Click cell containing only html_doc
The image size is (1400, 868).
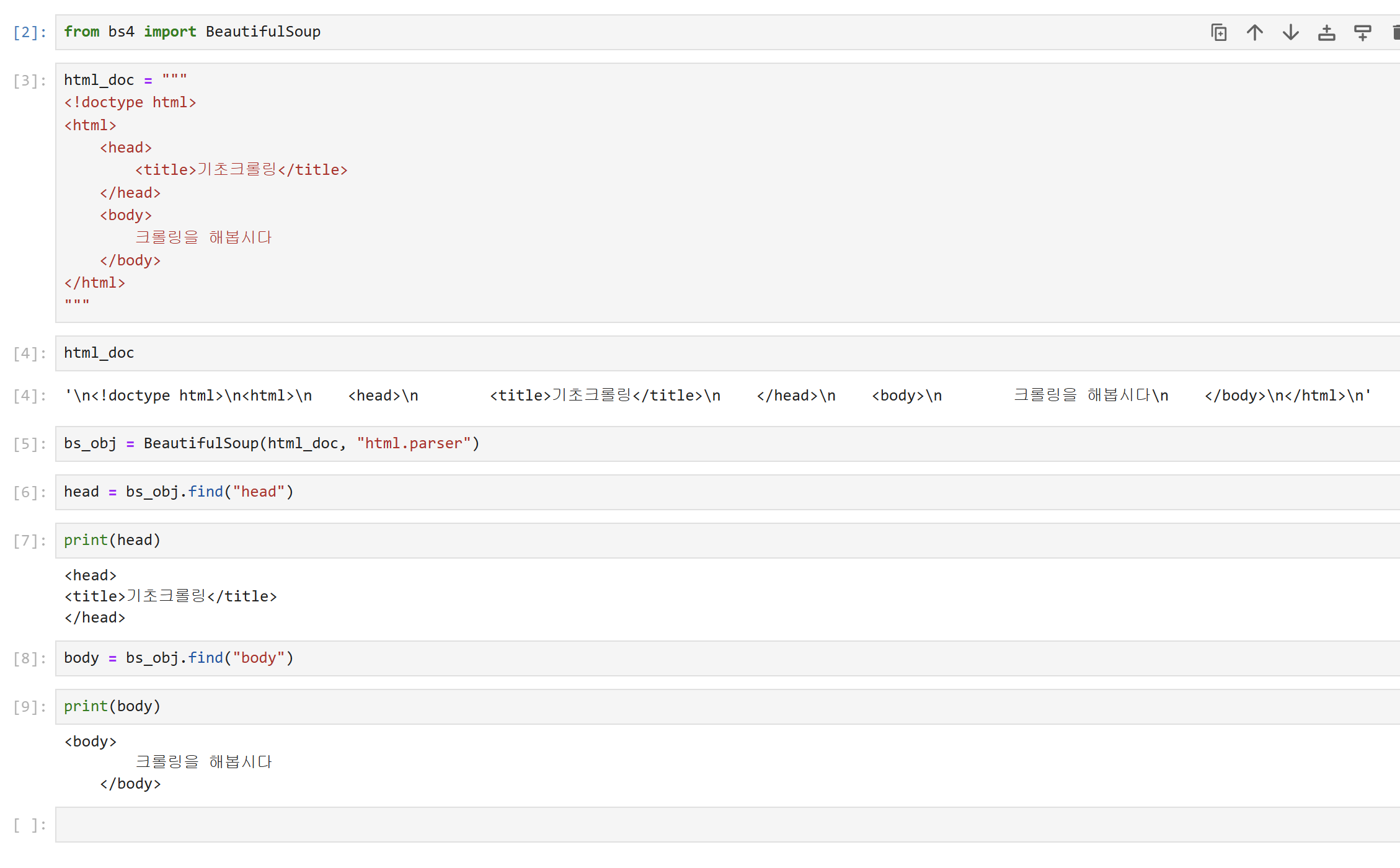(x=558, y=353)
